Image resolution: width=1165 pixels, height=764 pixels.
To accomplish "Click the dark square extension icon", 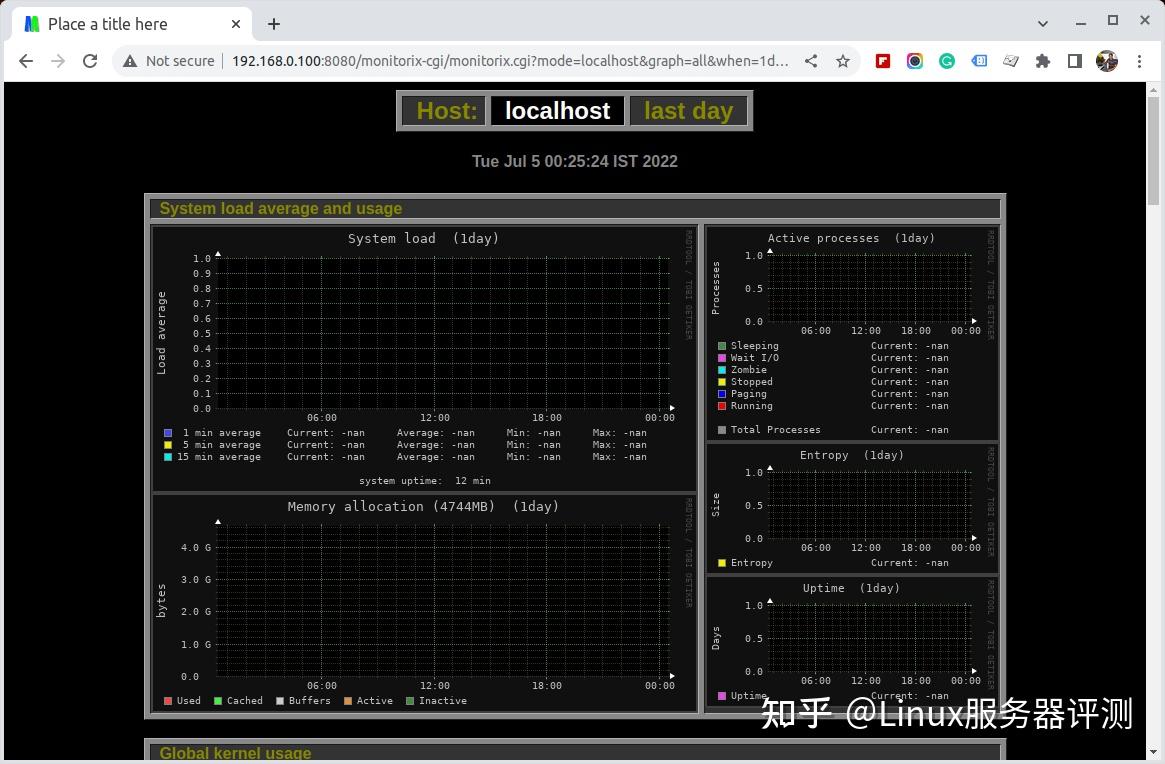I will [x=1075, y=61].
